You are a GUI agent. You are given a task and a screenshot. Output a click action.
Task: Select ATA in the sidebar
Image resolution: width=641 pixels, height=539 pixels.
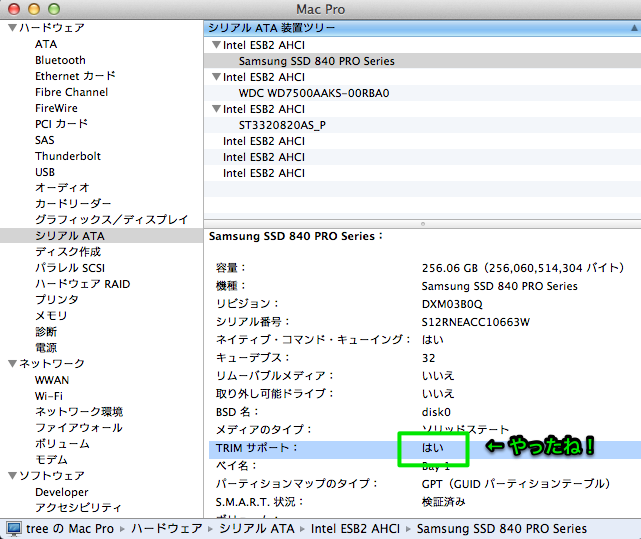(x=46, y=44)
